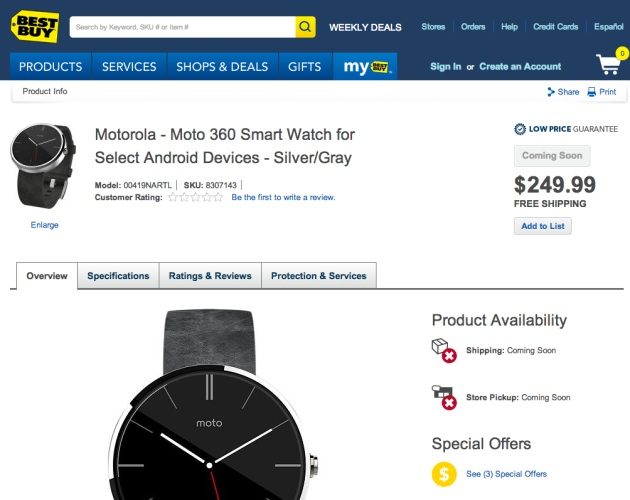
Task: Click the yellow search magnifier button
Action: [x=305, y=27]
